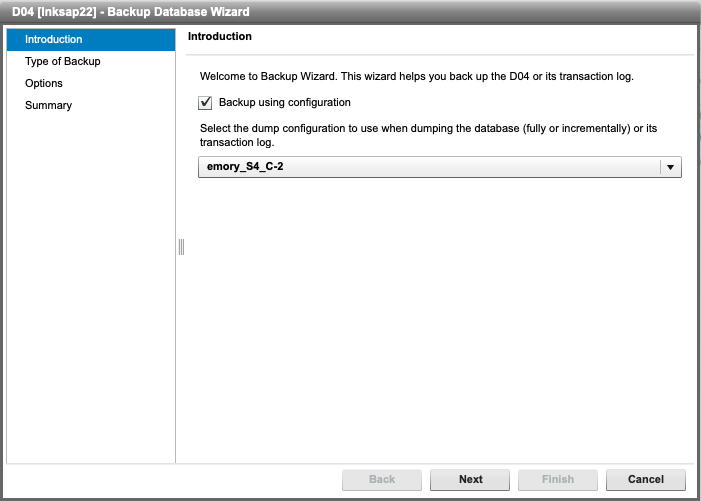Select the Introduction step in sidebar
This screenshot has width=701, height=501.
(x=54, y=40)
